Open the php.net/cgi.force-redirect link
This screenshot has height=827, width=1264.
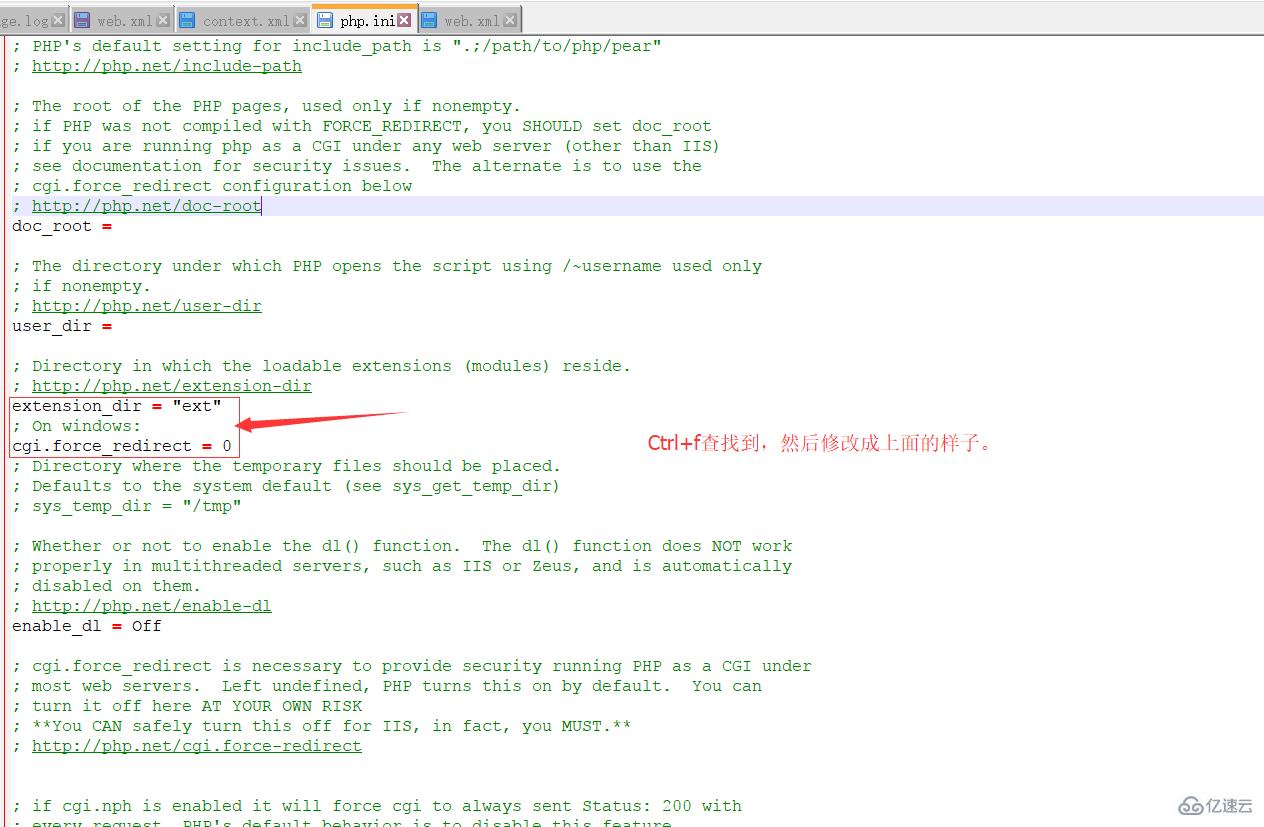click(x=196, y=746)
